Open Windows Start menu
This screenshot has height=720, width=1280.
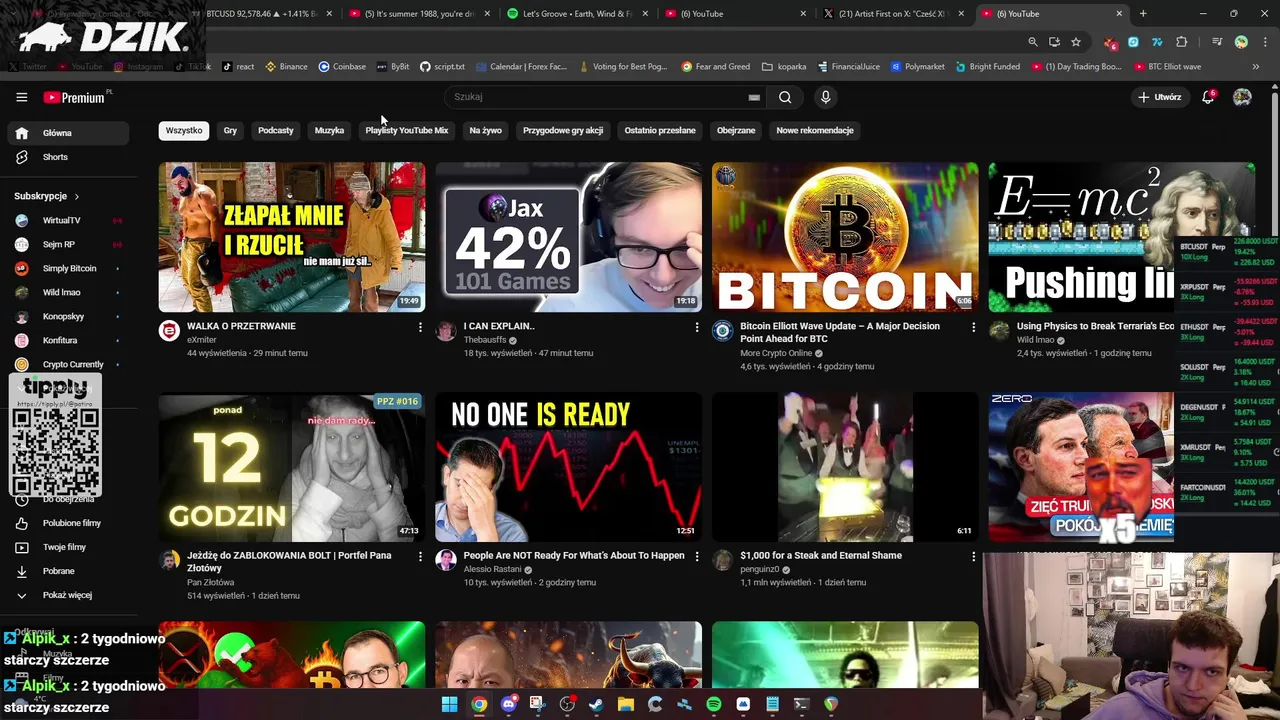point(449,704)
